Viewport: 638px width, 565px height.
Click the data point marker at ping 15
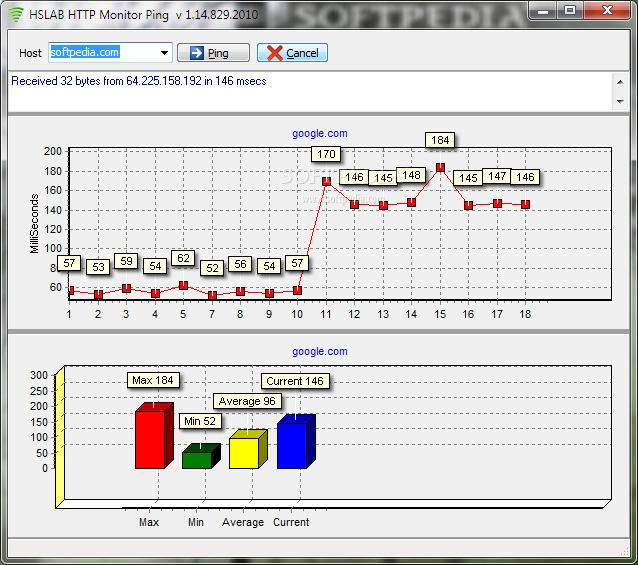pos(440,168)
